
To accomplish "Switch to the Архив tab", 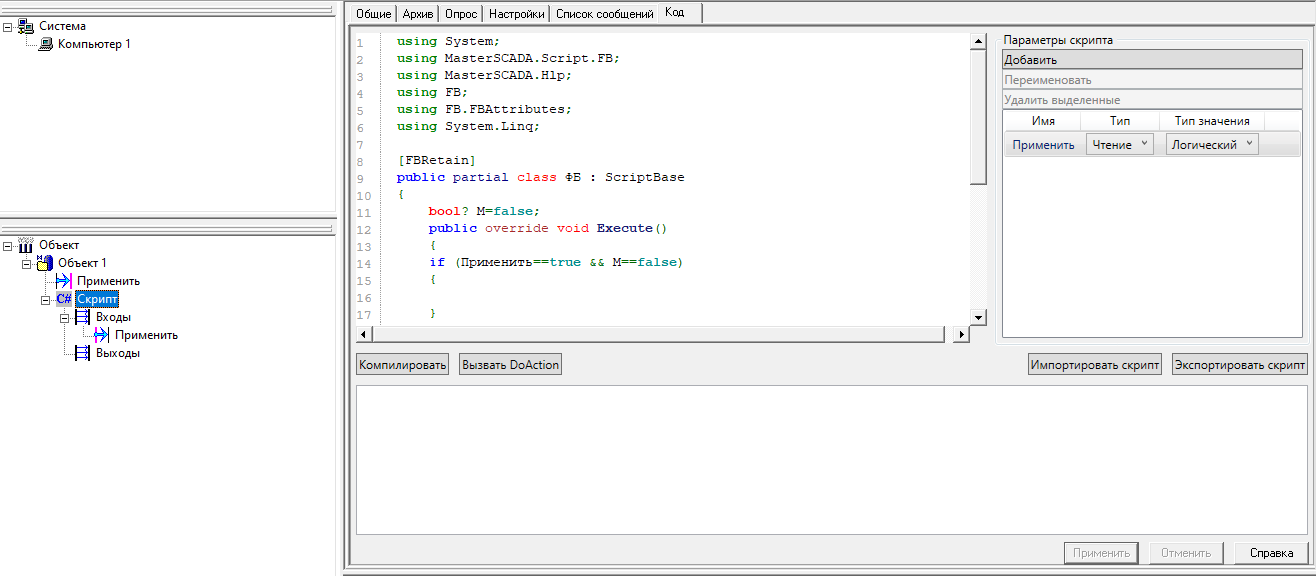I will [x=418, y=14].
